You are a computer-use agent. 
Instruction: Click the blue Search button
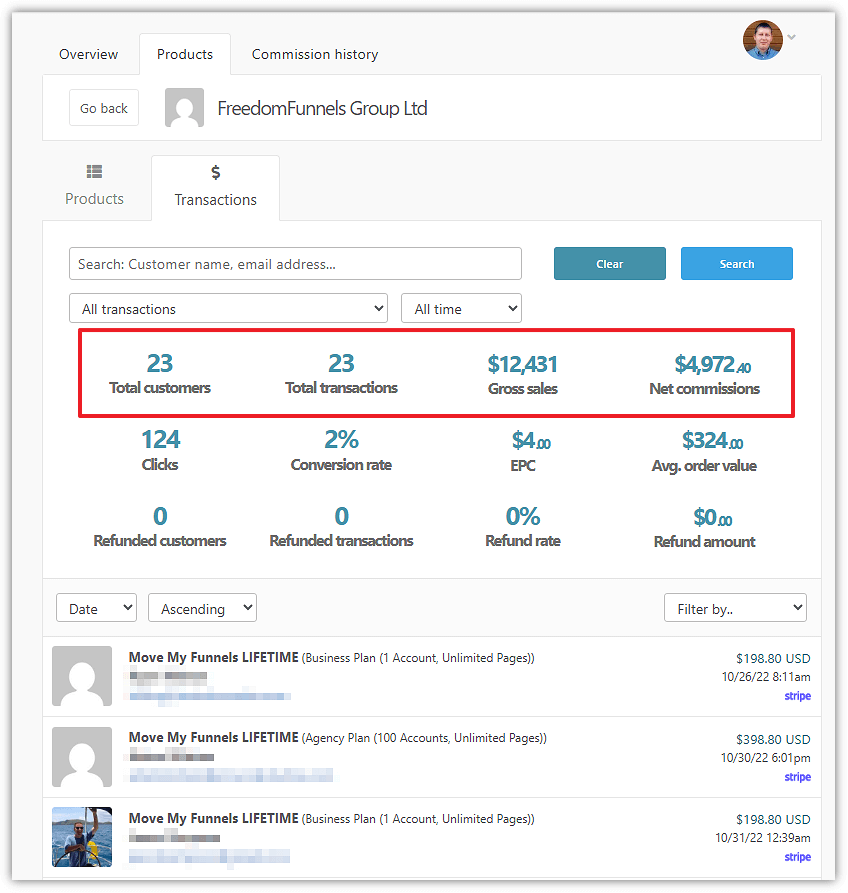pos(737,263)
